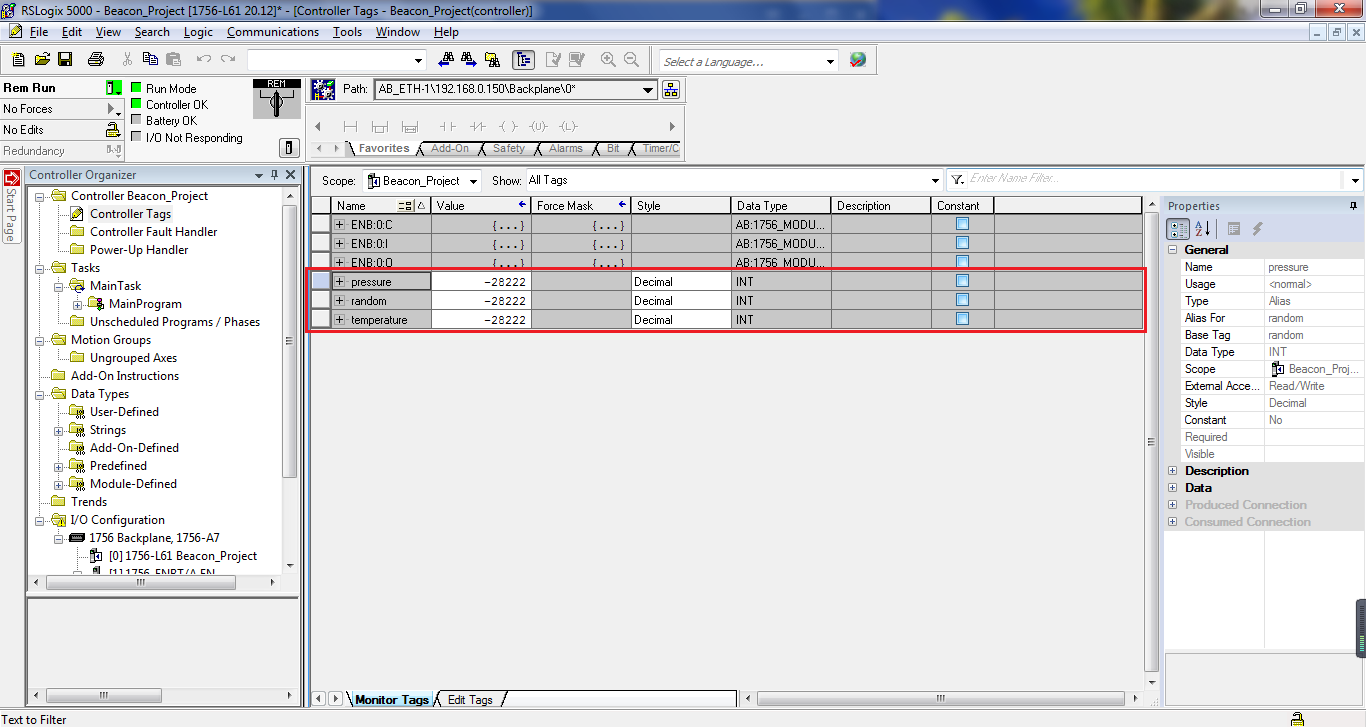Image resolution: width=1366 pixels, height=728 pixels.
Task: Expand the MainProgram tree node
Action: point(78,304)
